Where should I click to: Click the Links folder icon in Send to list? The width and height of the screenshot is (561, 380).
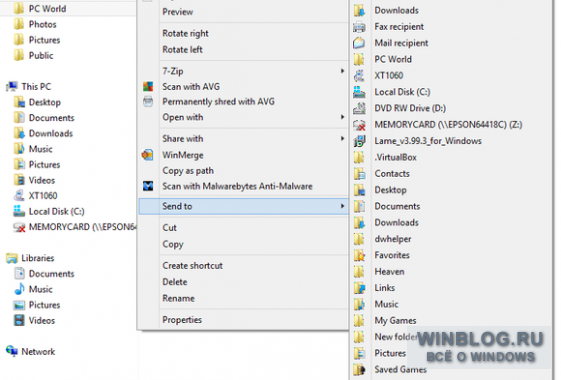point(359,288)
